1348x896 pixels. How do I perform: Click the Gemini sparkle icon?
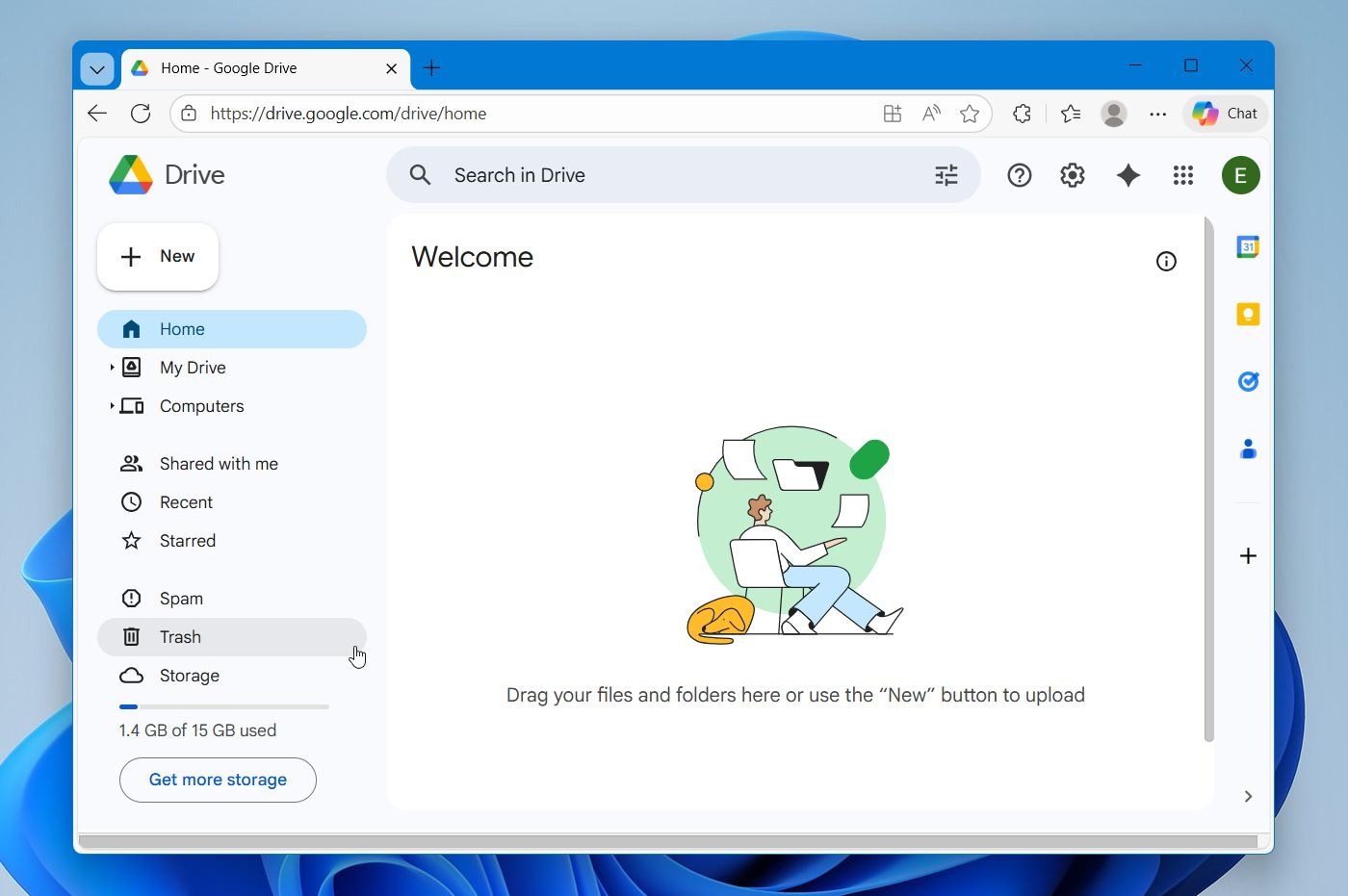(x=1128, y=175)
